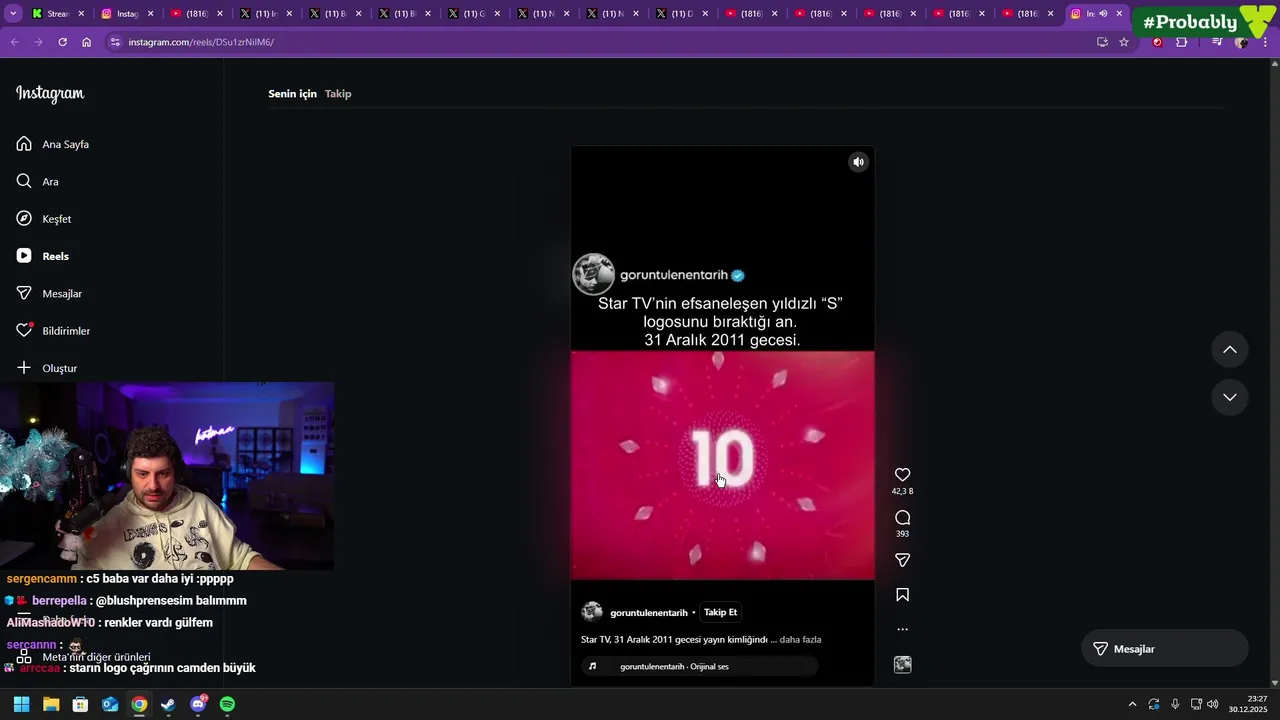This screenshot has height=720, width=1280.
Task: Reload the page with the refresh icon
Action: coord(62,42)
